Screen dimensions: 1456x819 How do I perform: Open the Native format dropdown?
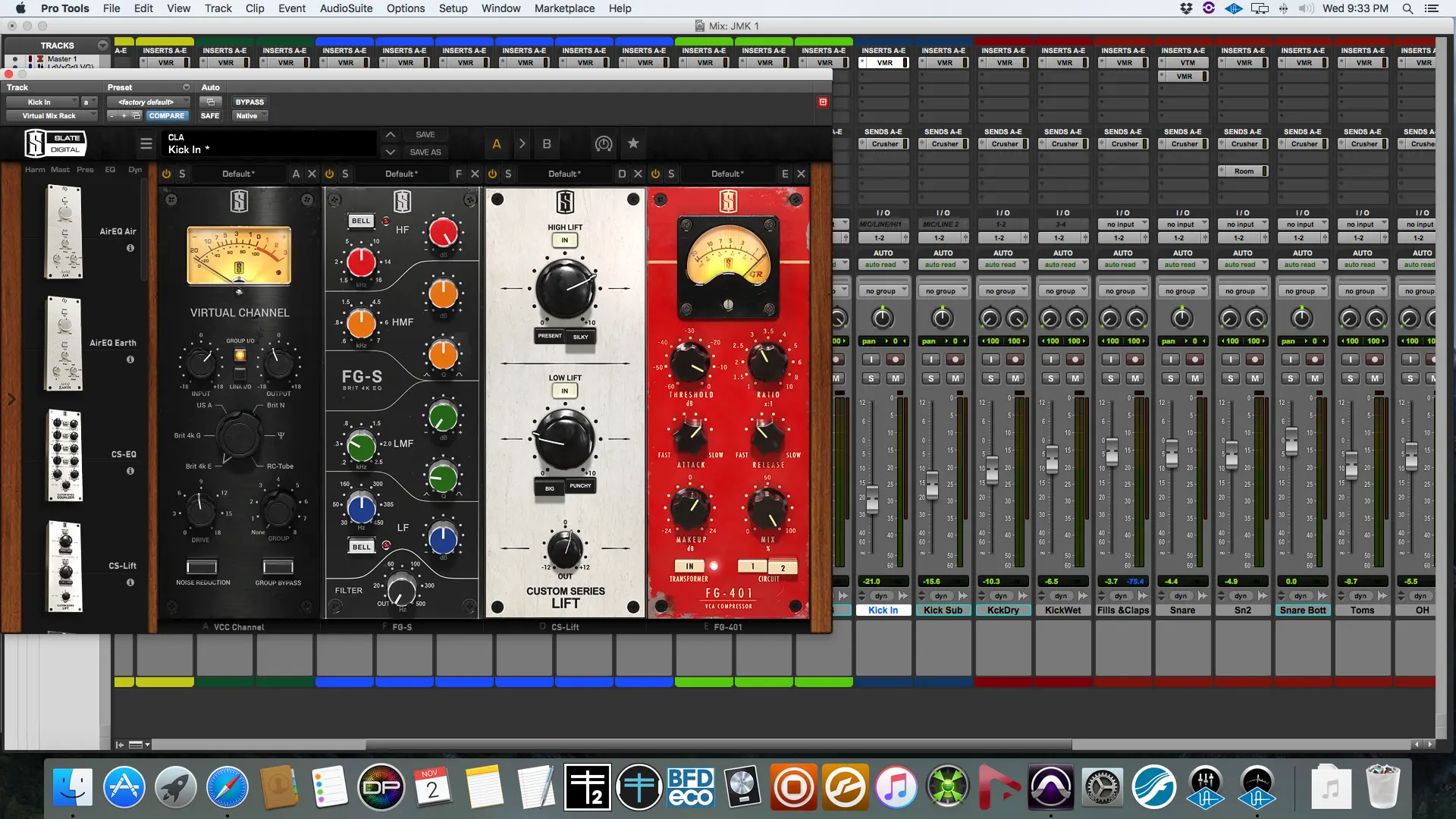click(250, 116)
